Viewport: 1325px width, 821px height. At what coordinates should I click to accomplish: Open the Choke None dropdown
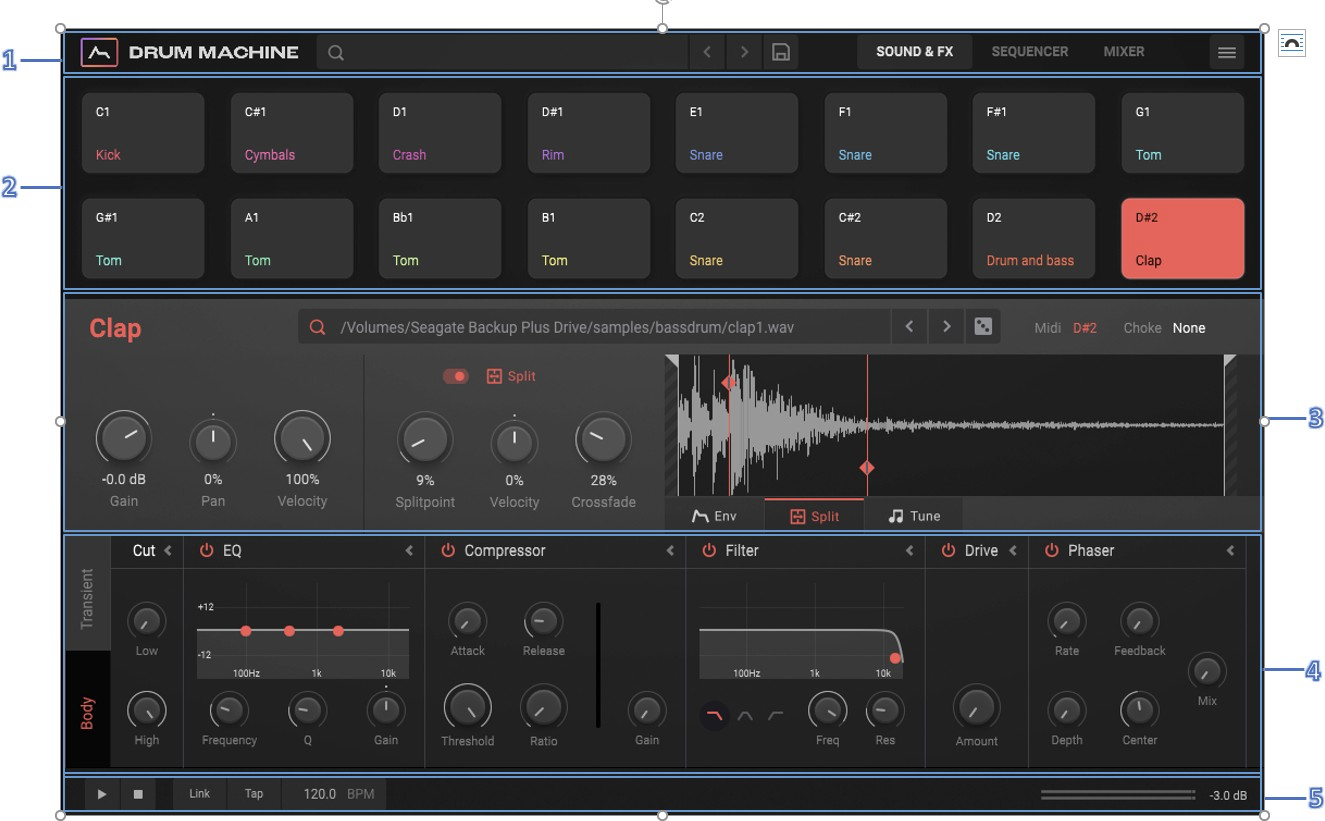(1189, 328)
